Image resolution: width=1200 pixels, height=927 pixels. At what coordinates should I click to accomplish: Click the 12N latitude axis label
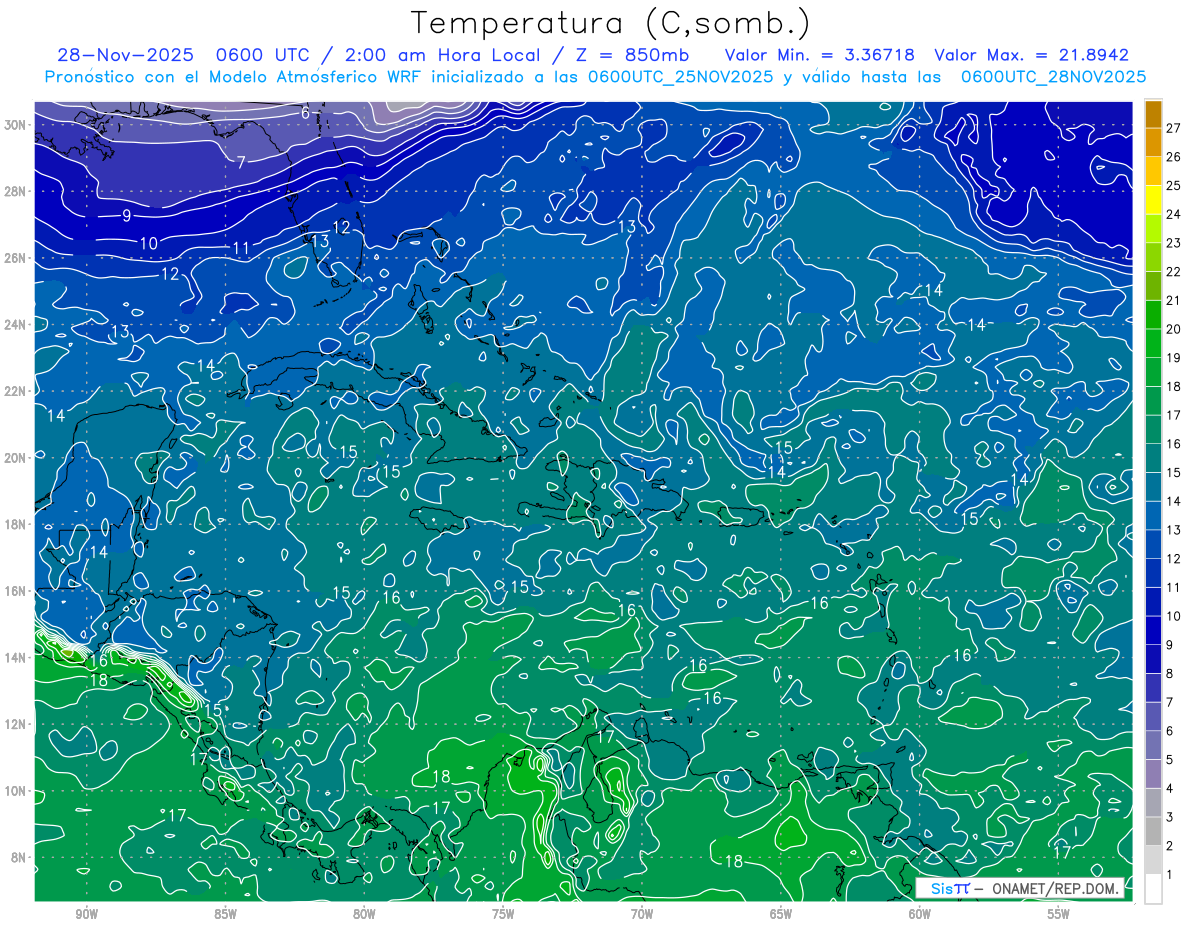click(15, 724)
